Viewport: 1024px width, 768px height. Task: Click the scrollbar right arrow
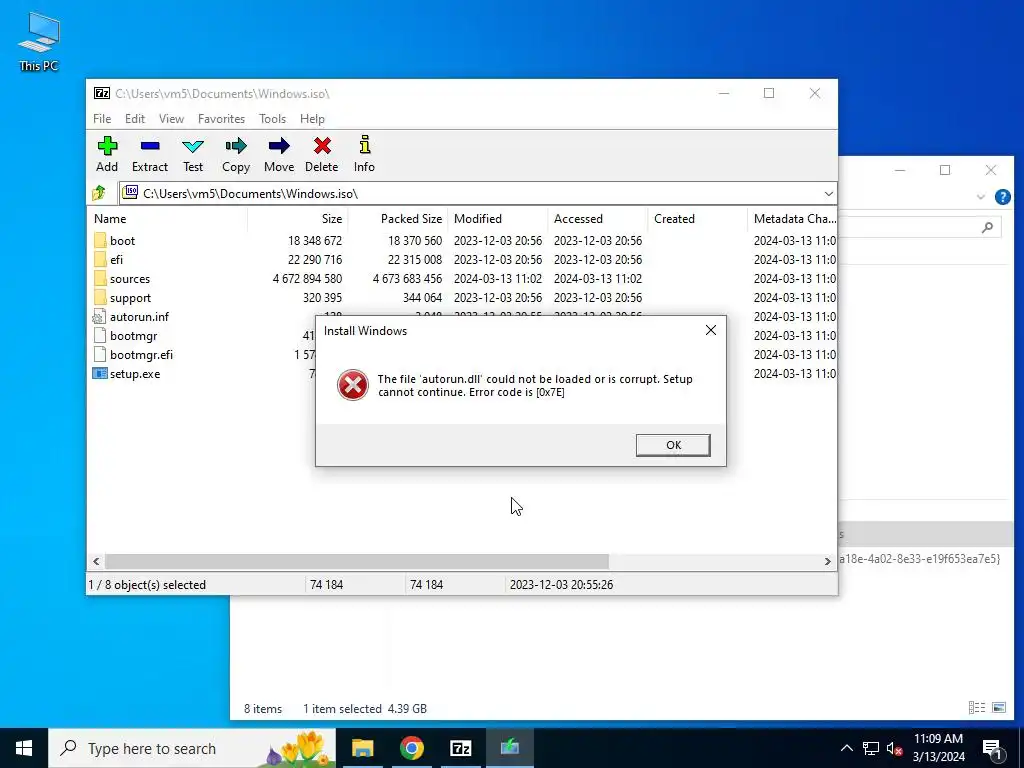pyautogui.click(x=827, y=561)
